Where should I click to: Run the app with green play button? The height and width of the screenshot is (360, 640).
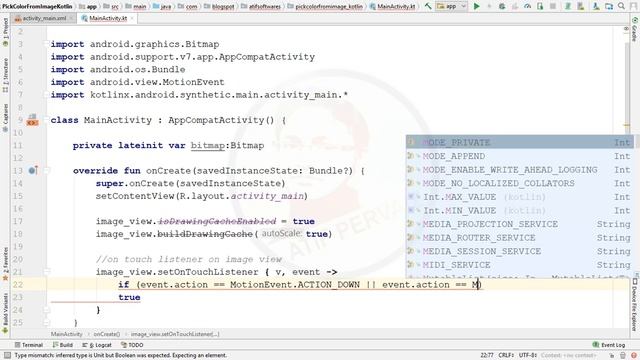tap(476, 6)
